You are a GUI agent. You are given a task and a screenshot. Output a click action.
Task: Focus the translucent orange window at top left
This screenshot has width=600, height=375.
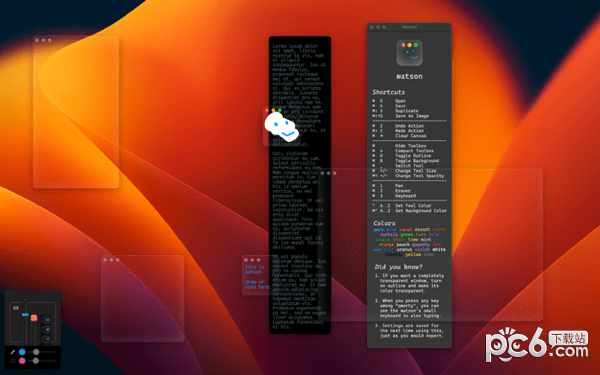[76, 112]
